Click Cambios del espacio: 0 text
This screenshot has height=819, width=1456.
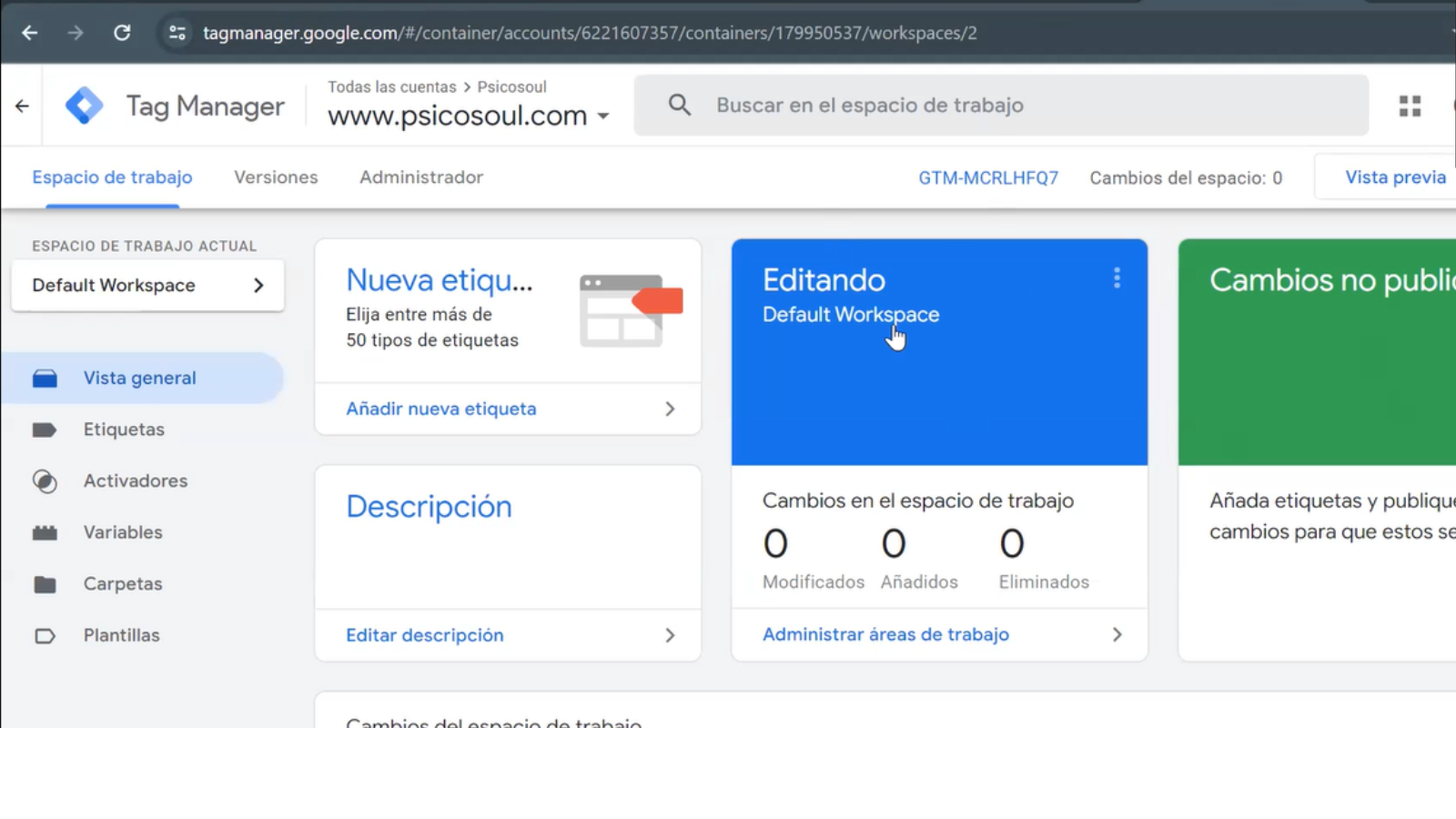[x=1186, y=177]
